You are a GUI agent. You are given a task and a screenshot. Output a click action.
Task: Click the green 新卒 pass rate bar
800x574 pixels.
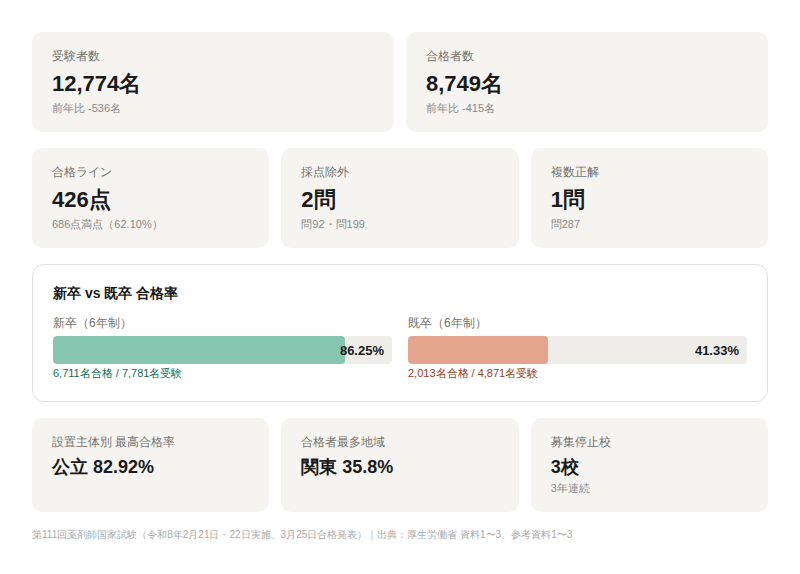tap(198, 350)
